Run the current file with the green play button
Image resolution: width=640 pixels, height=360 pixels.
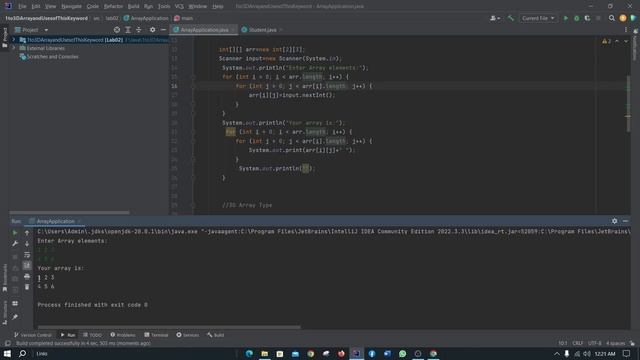(x=566, y=18)
